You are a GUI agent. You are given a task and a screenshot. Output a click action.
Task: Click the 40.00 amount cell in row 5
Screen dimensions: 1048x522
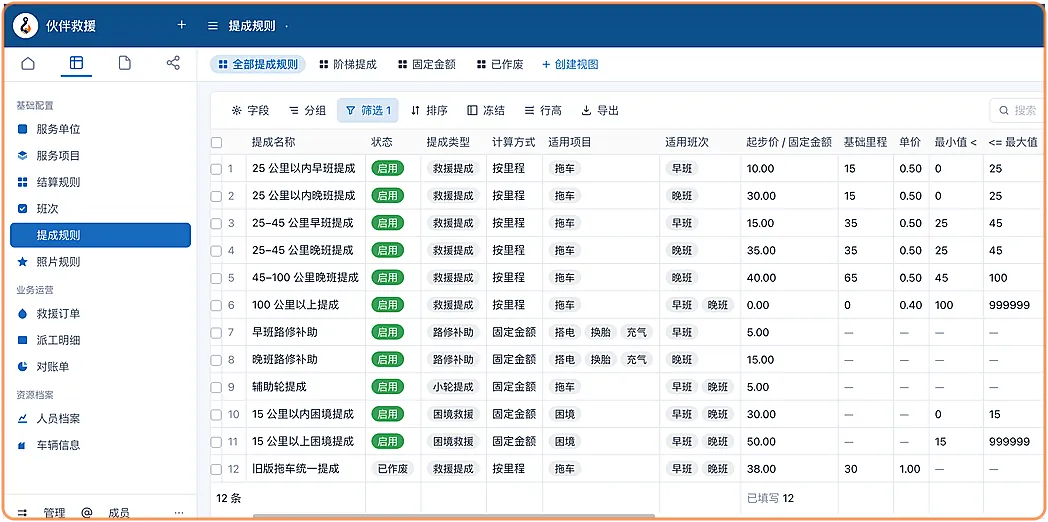(x=789, y=278)
